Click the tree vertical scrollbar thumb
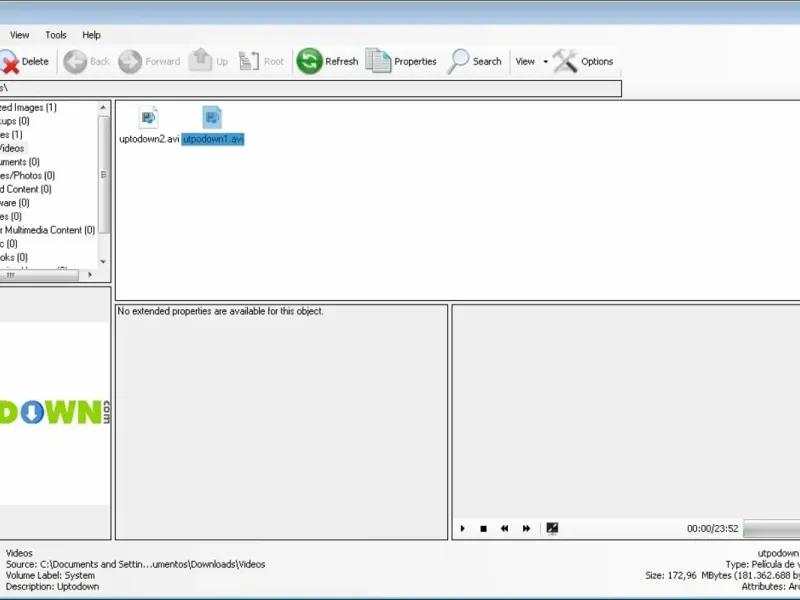800x600 pixels. click(104, 174)
